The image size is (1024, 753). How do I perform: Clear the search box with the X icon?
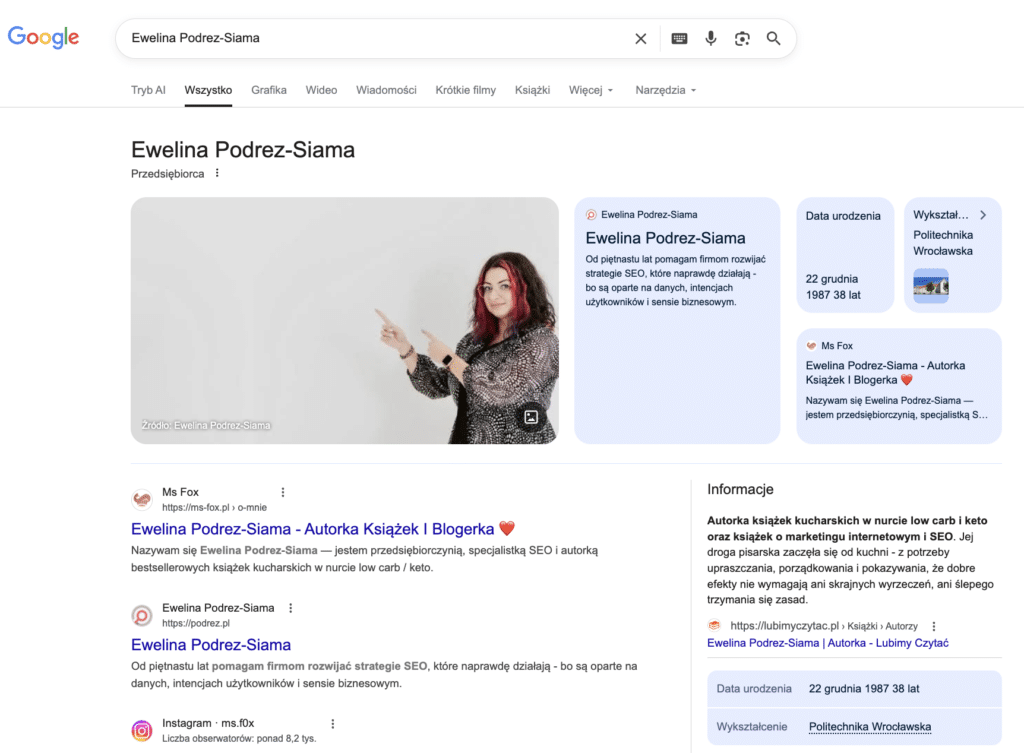(641, 39)
